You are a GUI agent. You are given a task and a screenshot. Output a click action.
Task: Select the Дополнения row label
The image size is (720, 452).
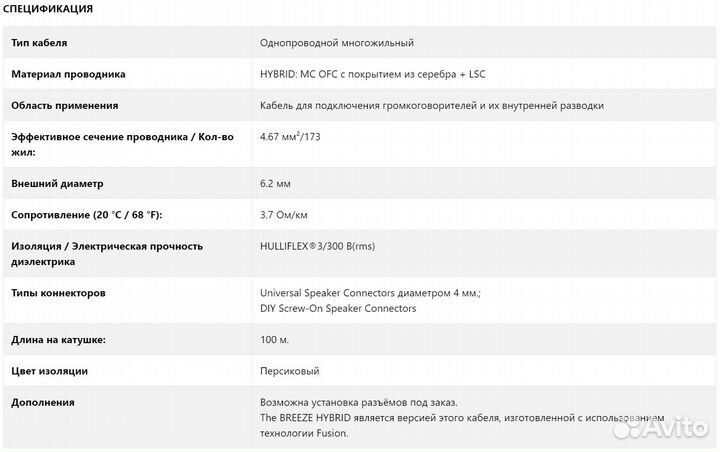point(42,402)
